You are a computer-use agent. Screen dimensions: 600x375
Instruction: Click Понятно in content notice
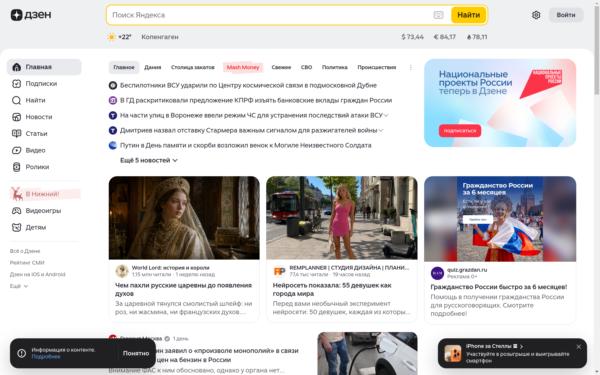(x=136, y=353)
